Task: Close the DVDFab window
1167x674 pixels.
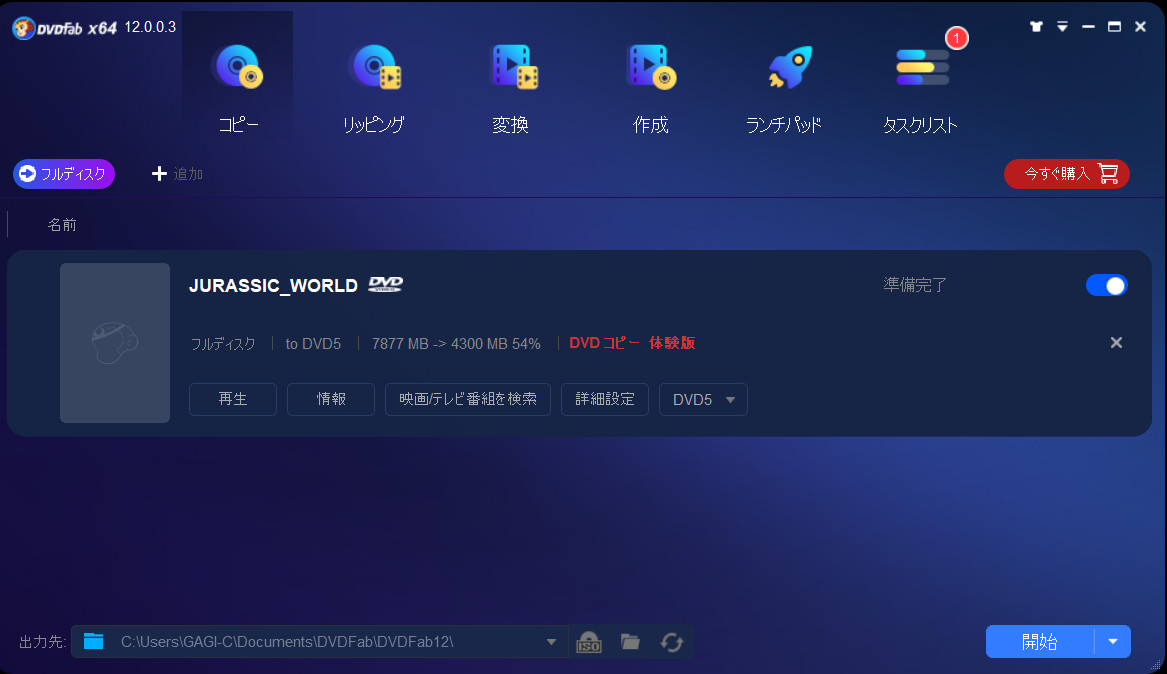Action: [x=1140, y=27]
